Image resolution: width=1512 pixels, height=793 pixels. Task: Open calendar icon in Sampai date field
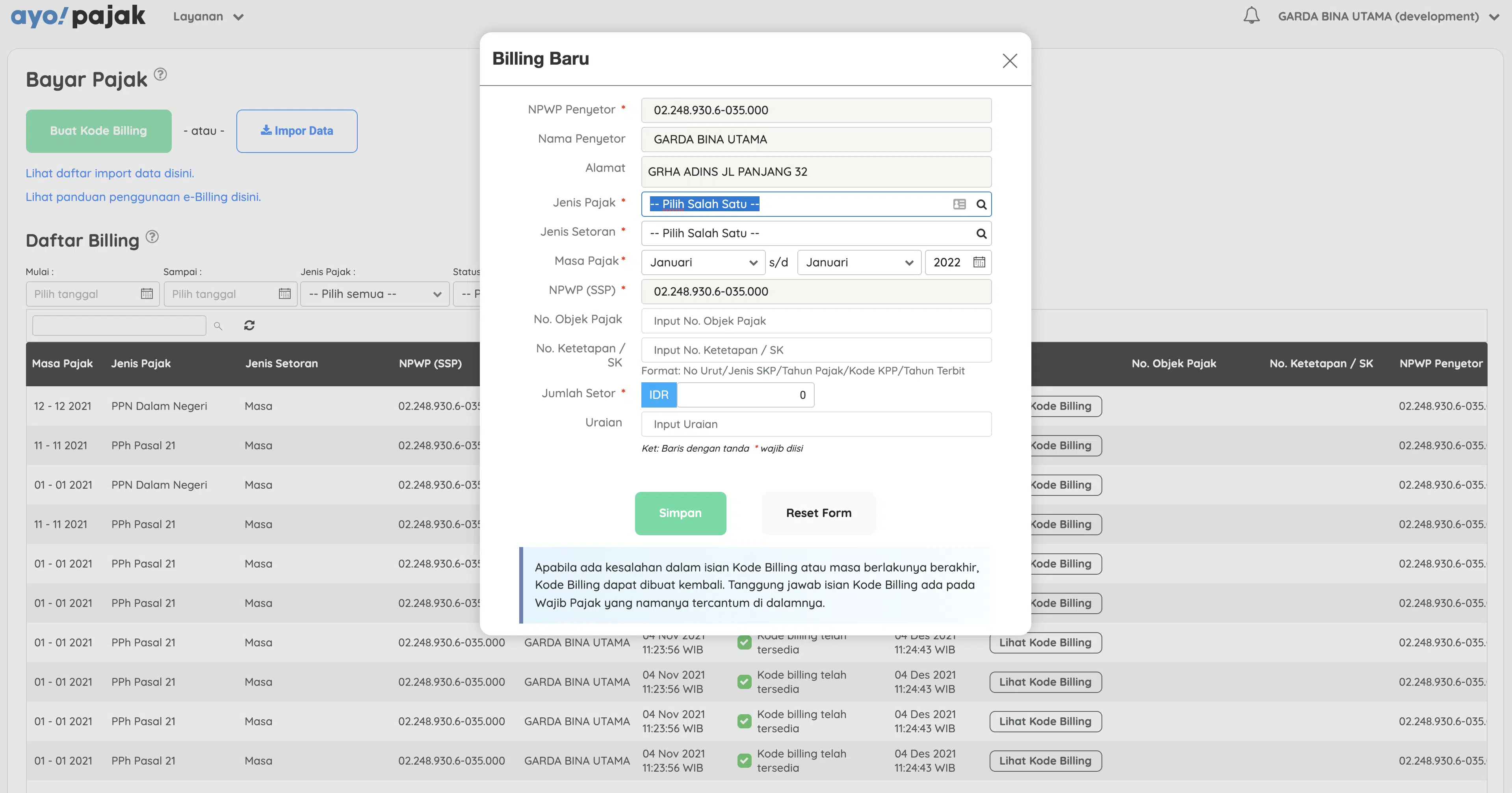point(285,294)
